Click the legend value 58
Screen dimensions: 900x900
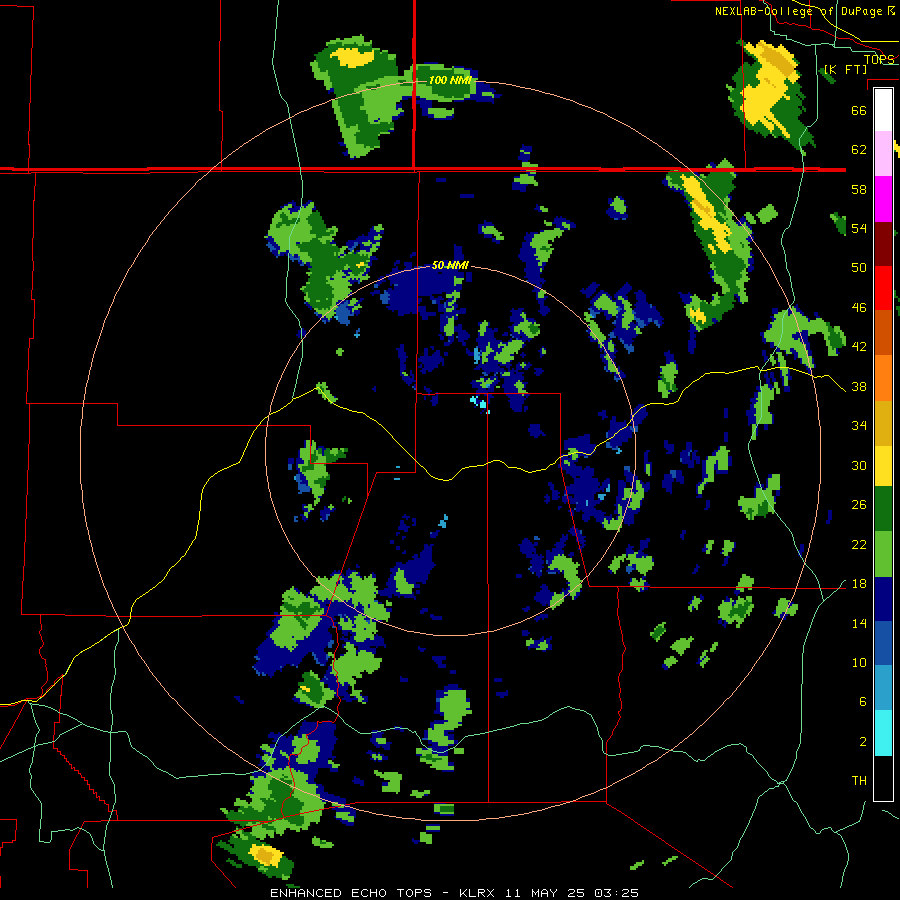coord(859,189)
